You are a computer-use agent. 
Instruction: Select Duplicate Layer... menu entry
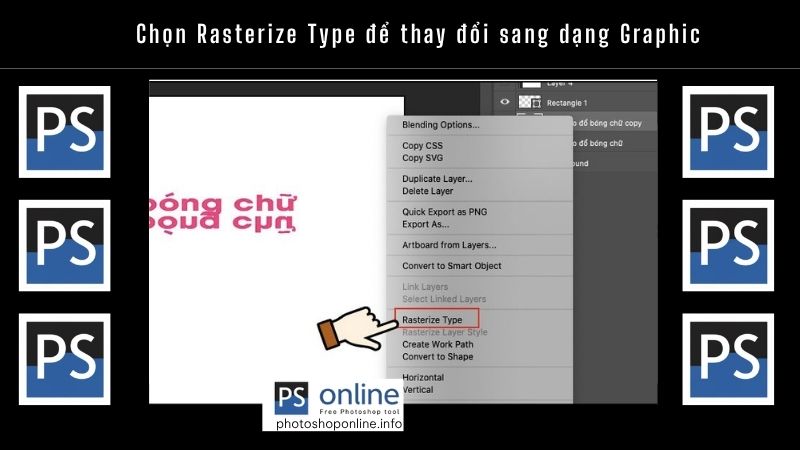click(x=437, y=179)
